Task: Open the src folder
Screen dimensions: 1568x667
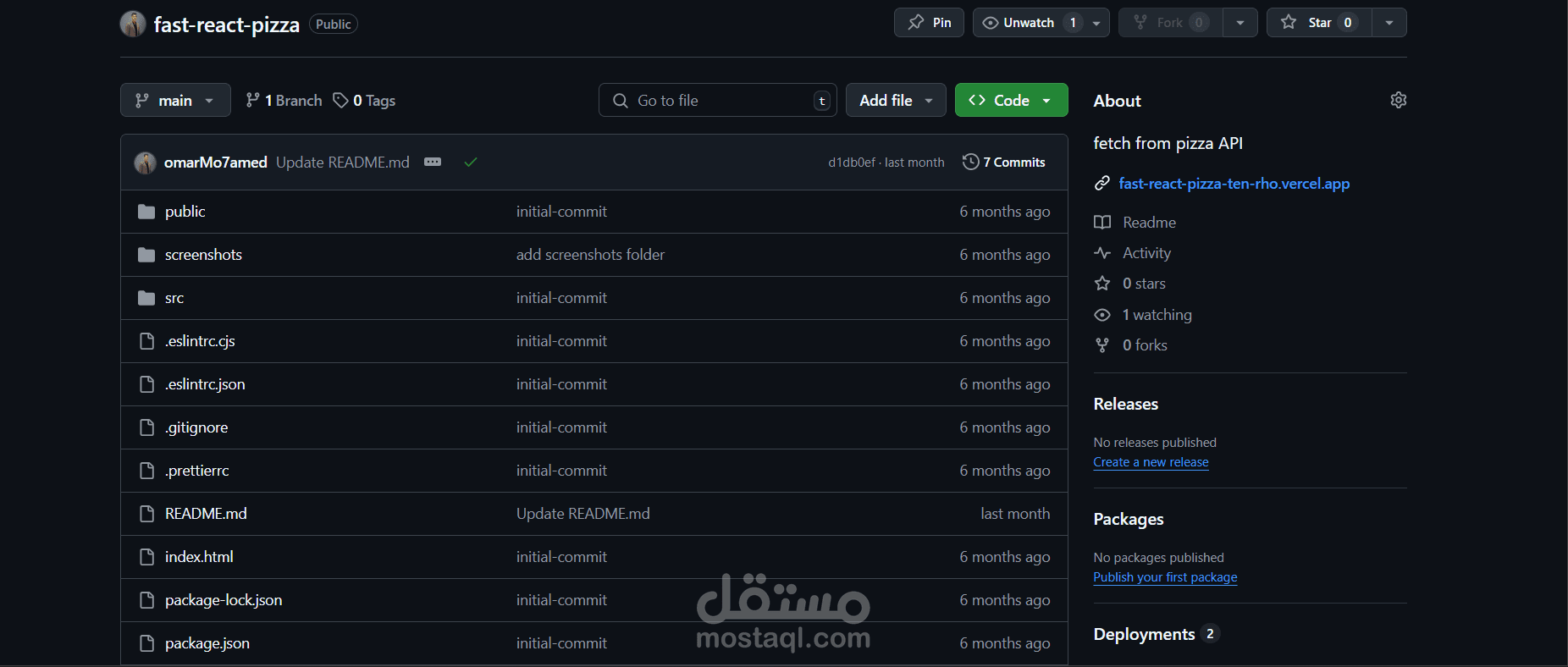Action: [174, 298]
